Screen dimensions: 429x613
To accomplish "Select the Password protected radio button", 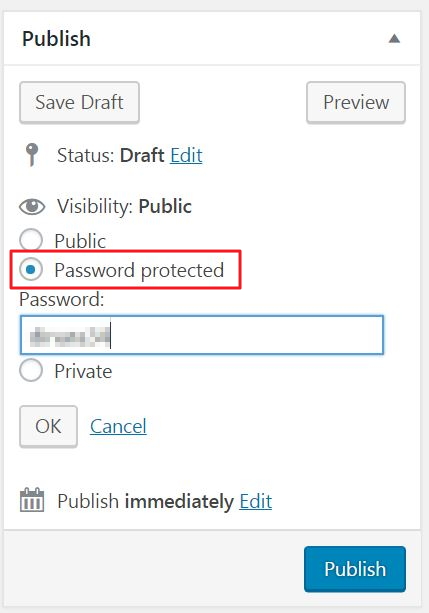I will click(31, 269).
